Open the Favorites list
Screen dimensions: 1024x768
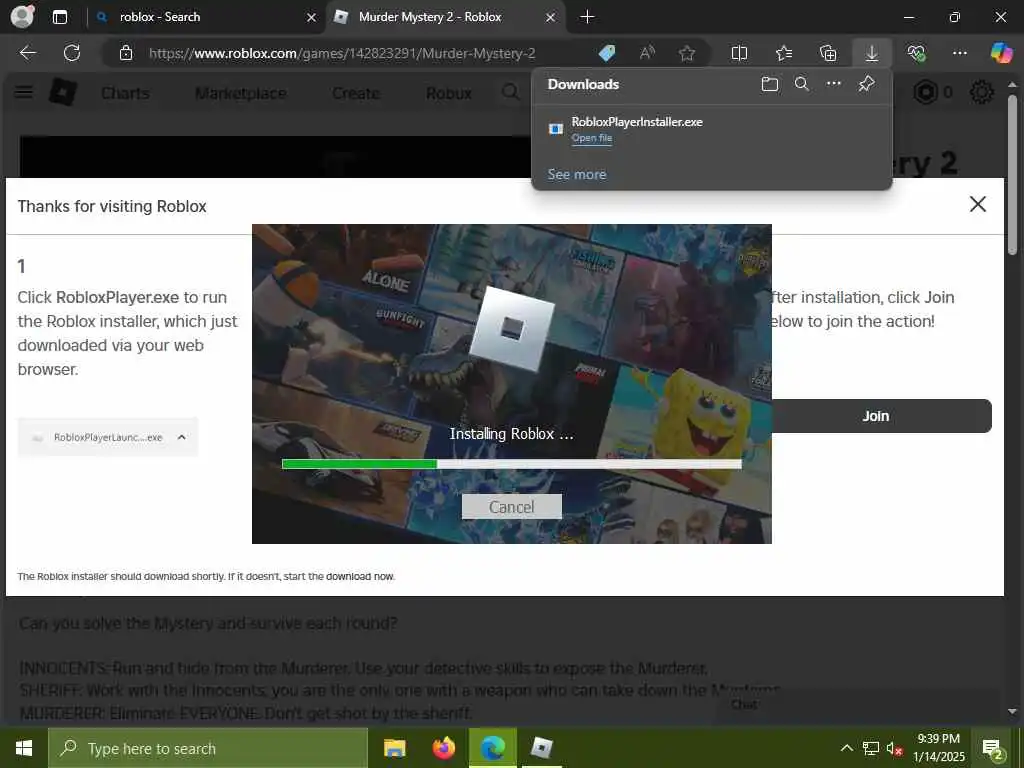pos(784,53)
